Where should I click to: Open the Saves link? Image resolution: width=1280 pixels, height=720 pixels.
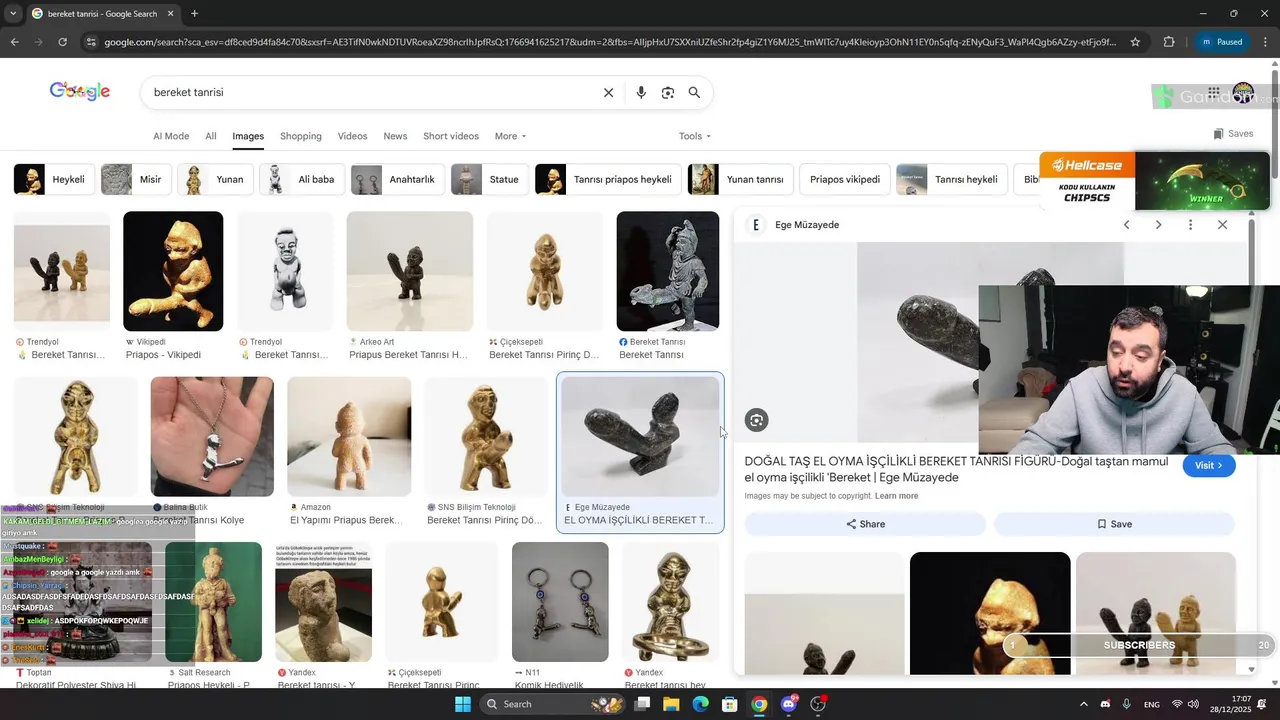[x=1233, y=134]
